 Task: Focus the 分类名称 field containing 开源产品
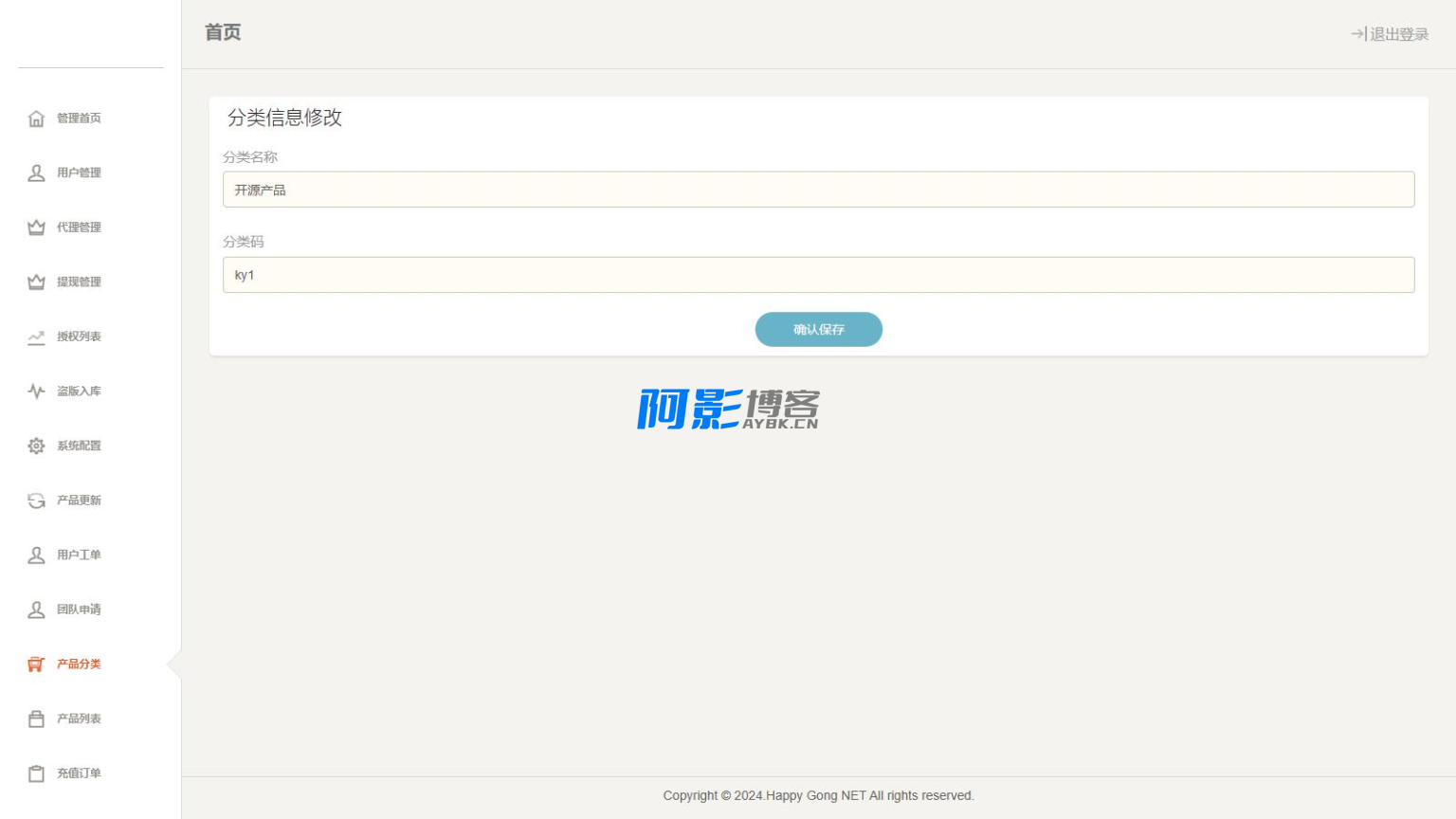[x=818, y=190]
